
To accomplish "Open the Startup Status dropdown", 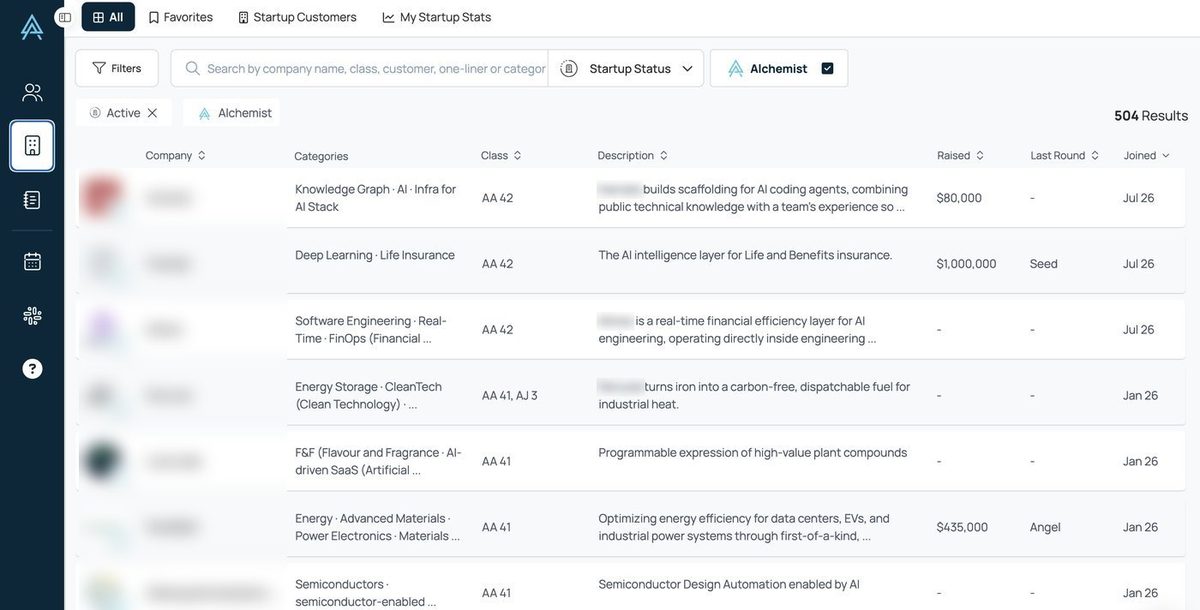I will coord(626,68).
